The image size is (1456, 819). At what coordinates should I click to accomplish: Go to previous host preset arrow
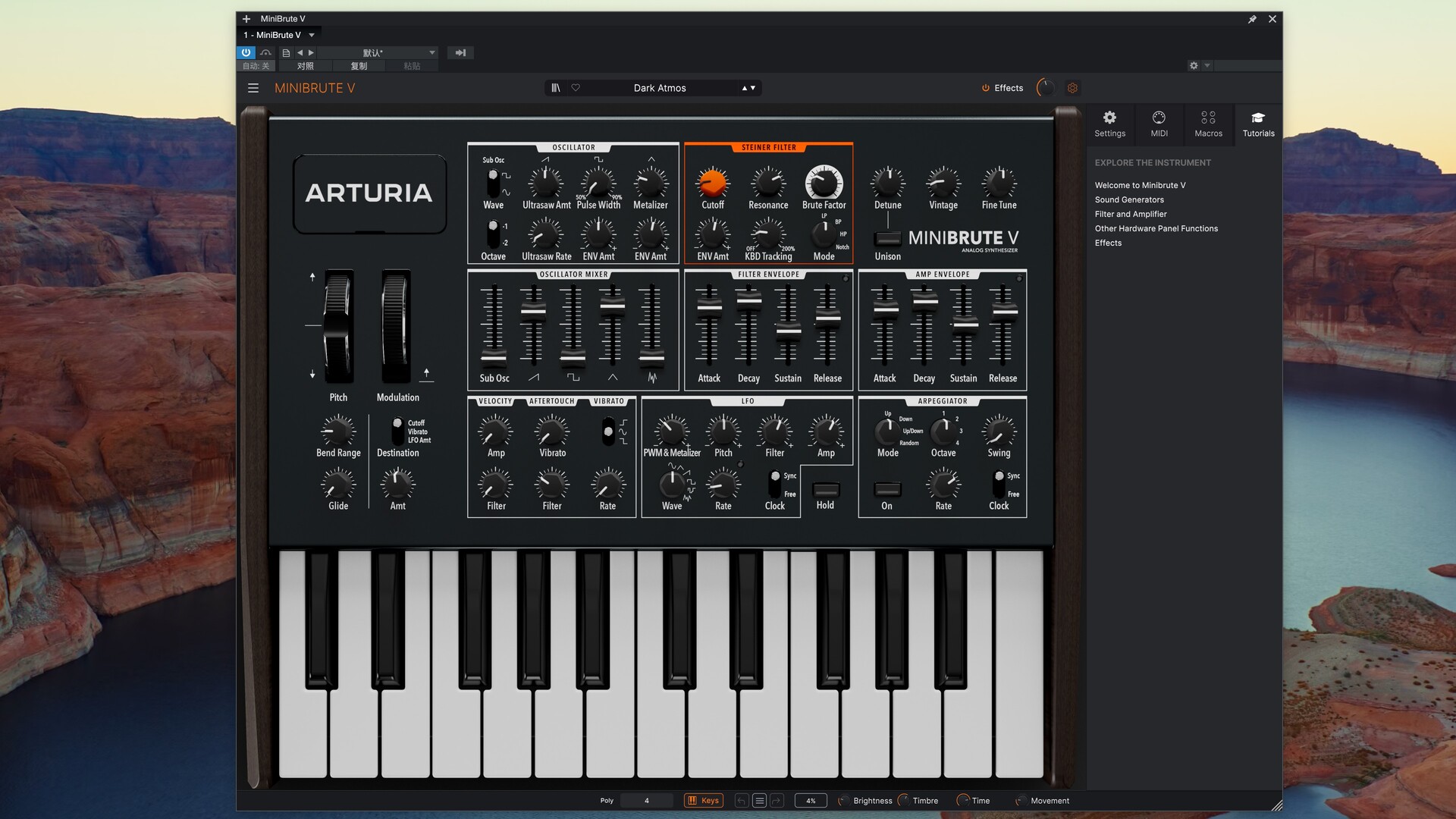pyautogui.click(x=300, y=53)
